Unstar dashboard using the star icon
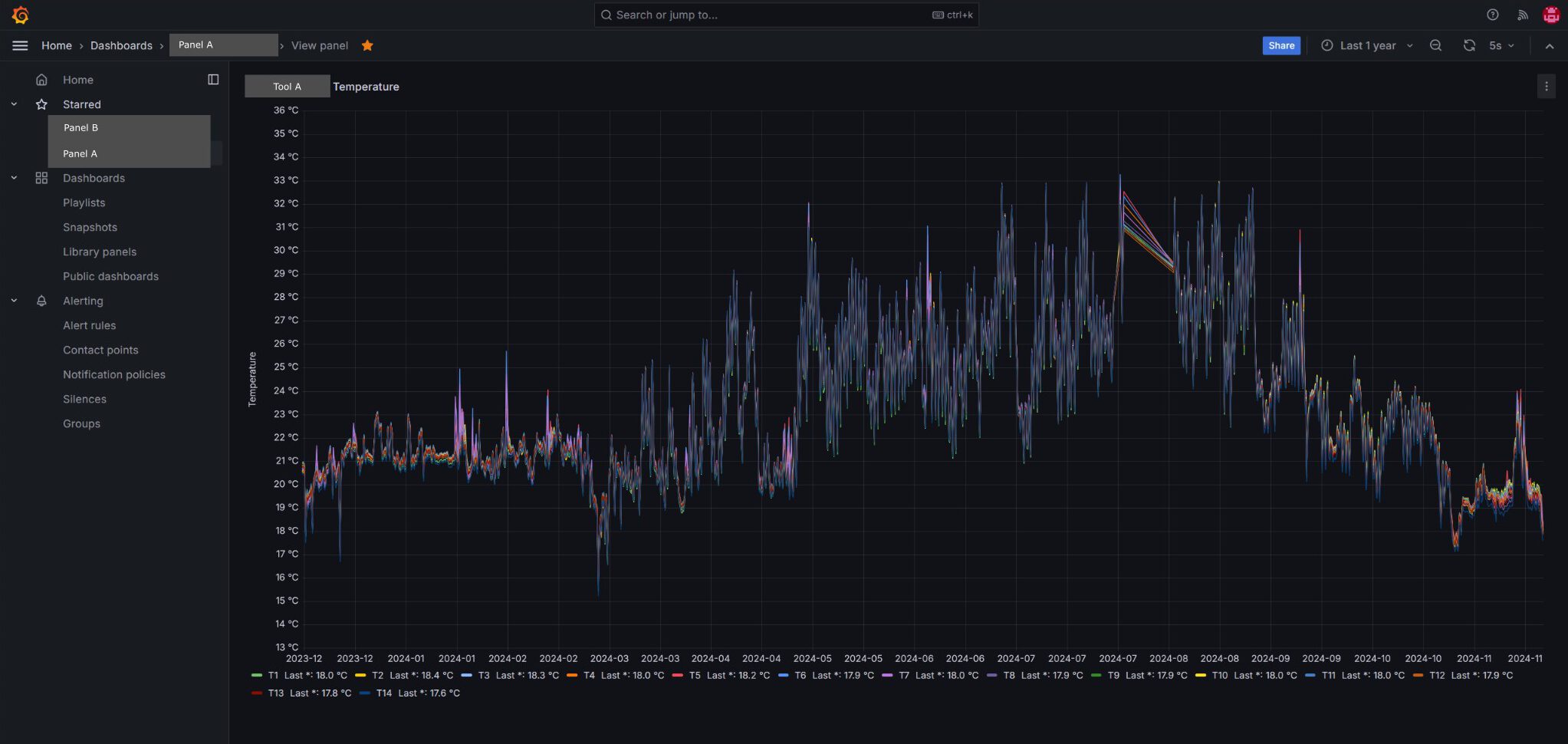This screenshot has height=744, width=1568. [367, 46]
